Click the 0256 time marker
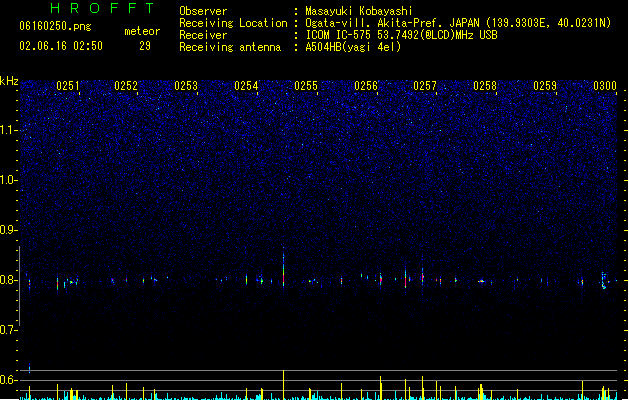 [366, 86]
